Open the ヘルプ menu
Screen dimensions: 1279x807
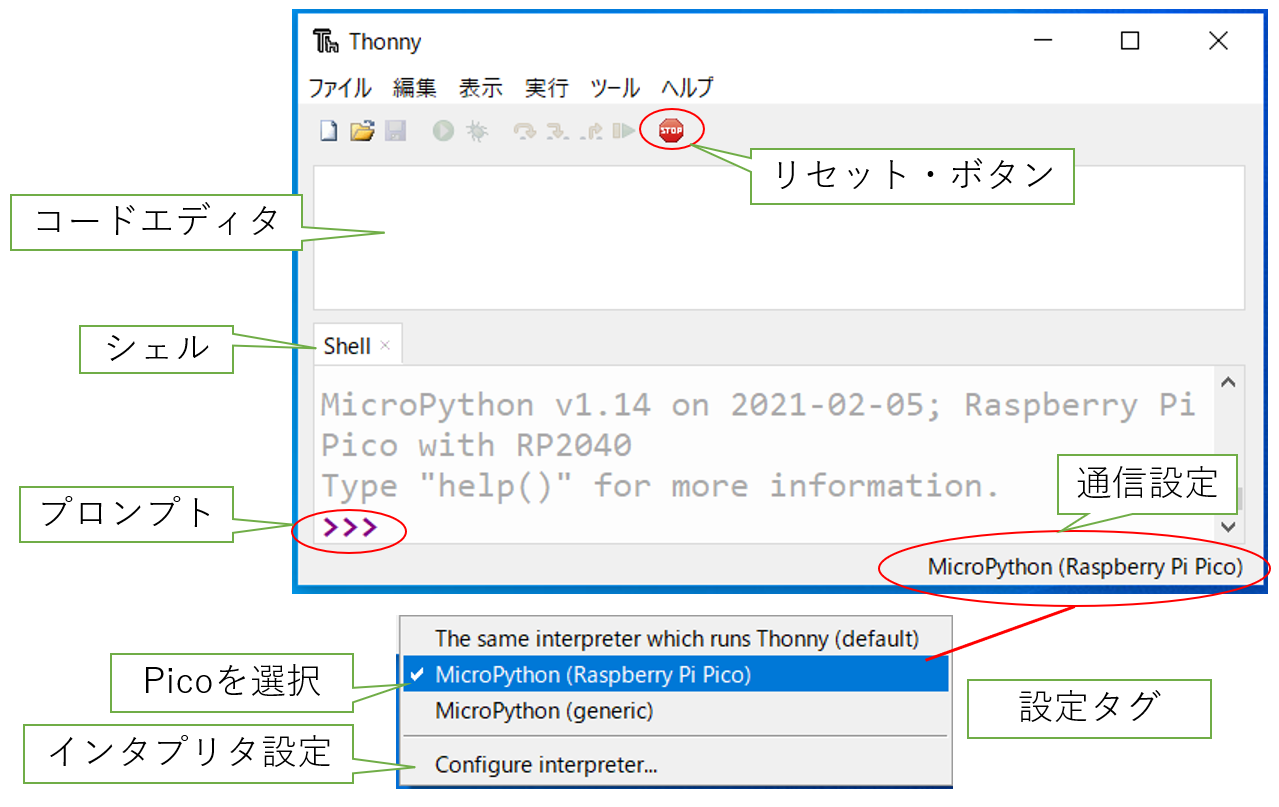coord(688,88)
